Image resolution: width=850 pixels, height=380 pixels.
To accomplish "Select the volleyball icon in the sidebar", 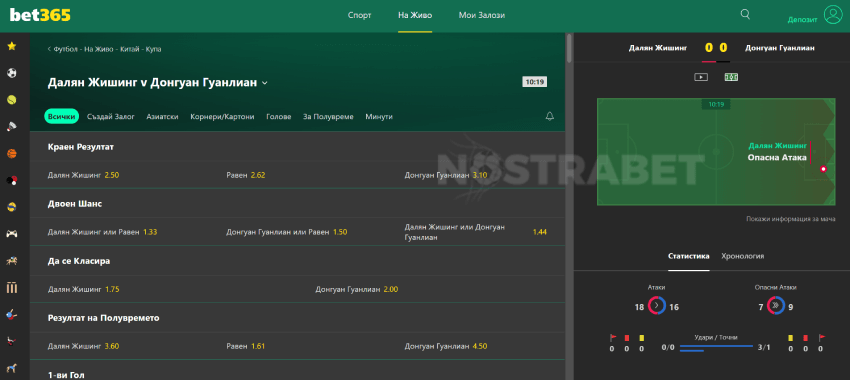I will (11, 207).
